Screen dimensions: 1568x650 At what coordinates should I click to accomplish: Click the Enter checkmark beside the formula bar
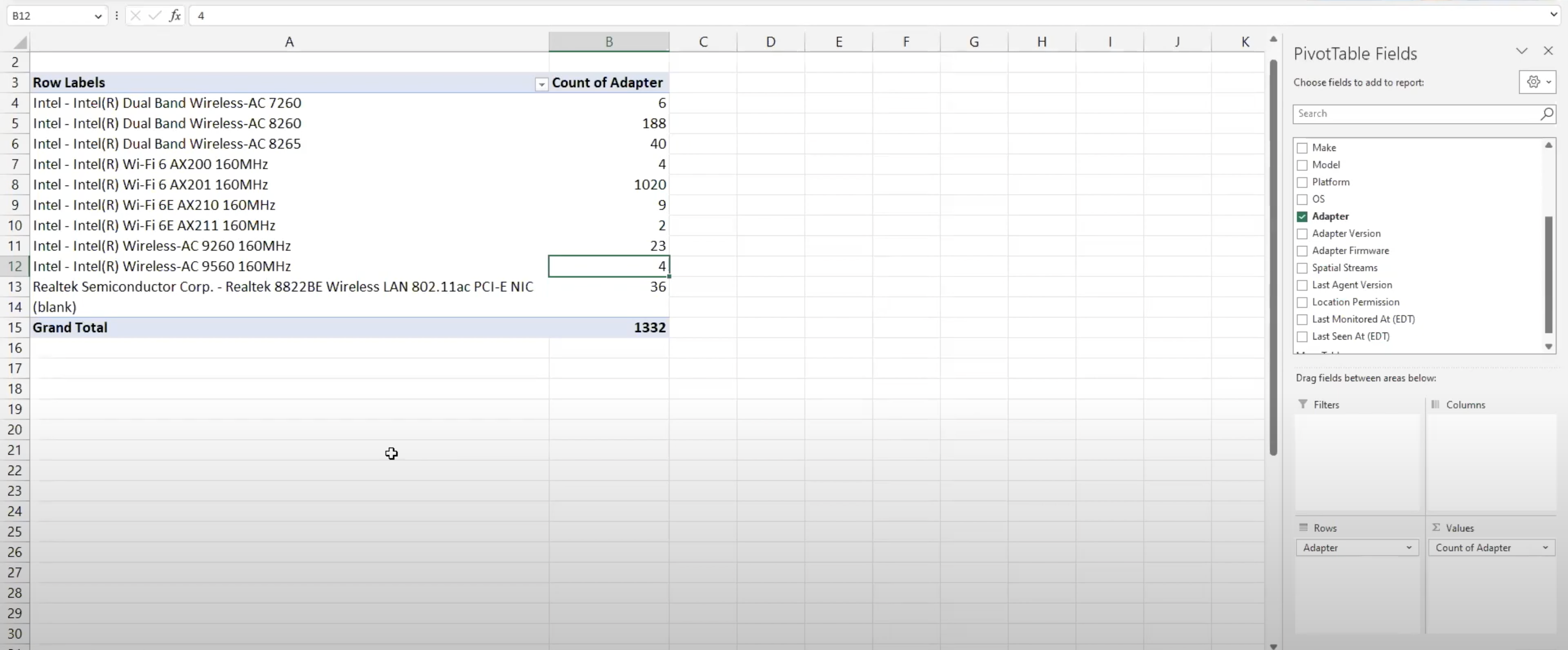pyautogui.click(x=154, y=16)
